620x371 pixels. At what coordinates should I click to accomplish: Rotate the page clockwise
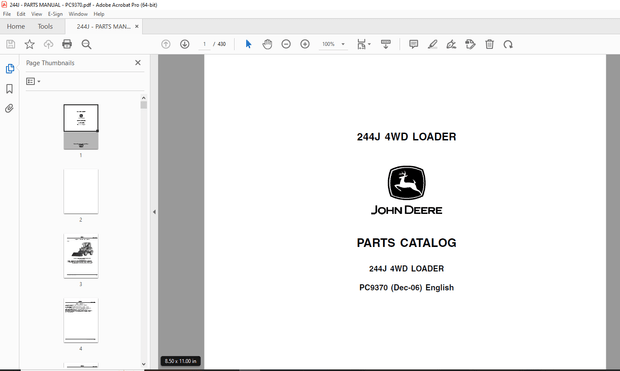coord(508,44)
